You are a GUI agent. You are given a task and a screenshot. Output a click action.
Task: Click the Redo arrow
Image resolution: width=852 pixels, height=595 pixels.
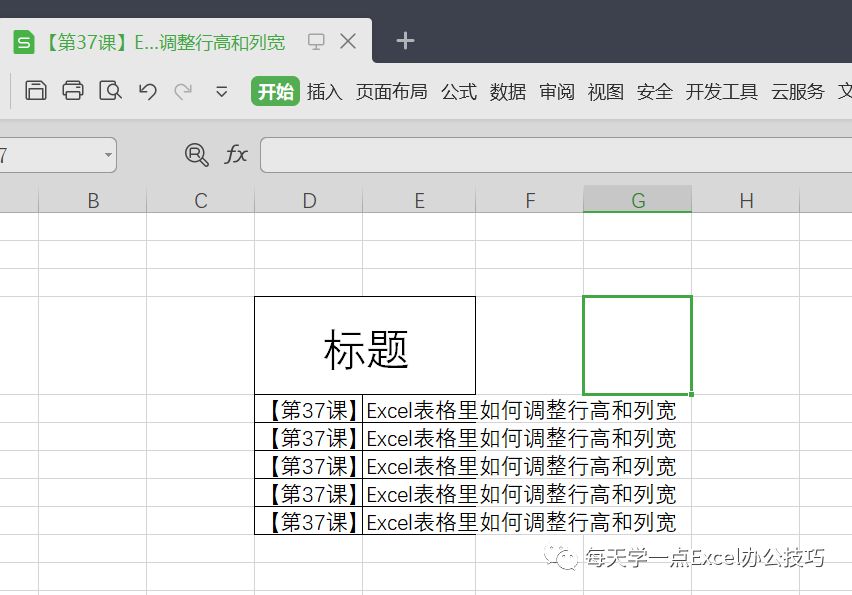pyautogui.click(x=183, y=91)
